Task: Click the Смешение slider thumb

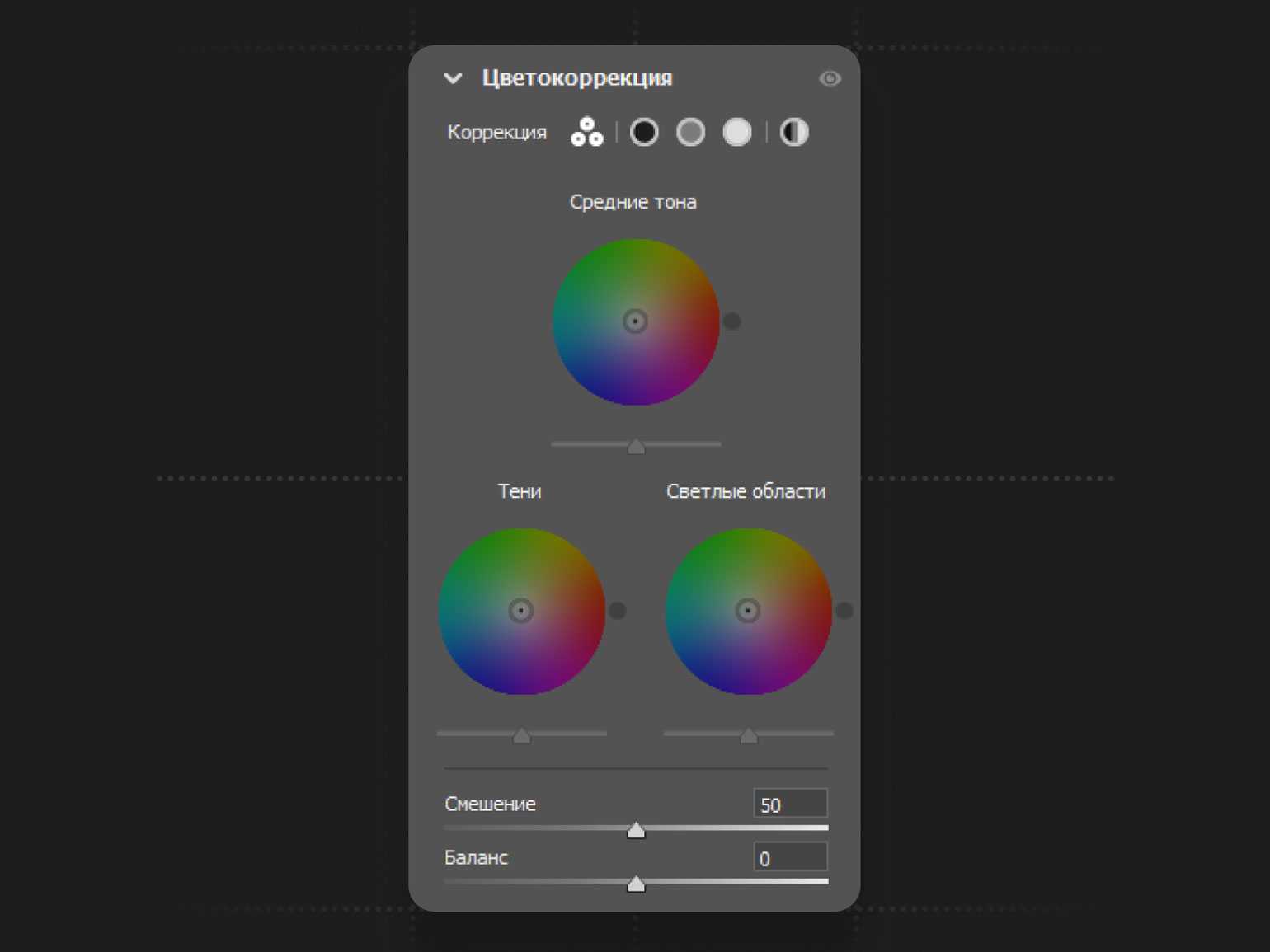Action: click(636, 830)
